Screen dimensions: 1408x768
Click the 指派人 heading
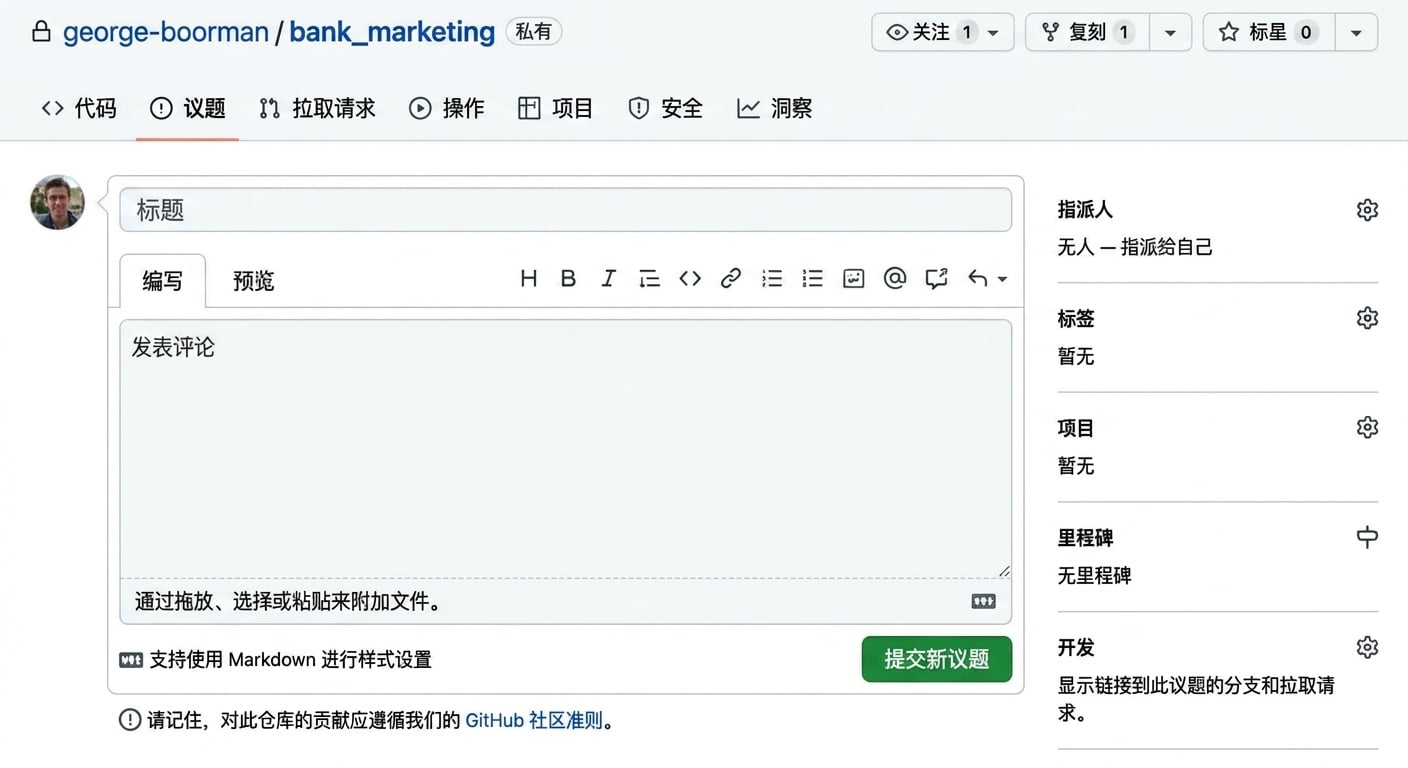(1085, 210)
